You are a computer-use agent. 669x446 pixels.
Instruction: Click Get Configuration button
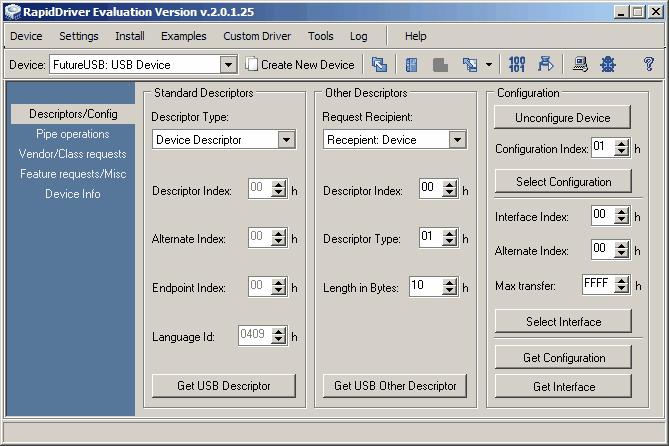(x=563, y=358)
